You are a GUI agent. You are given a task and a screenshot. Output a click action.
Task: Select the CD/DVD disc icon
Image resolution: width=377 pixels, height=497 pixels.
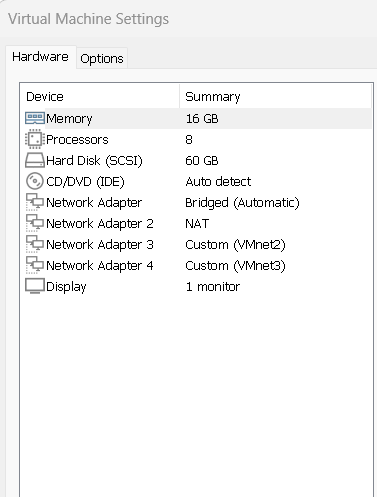(x=35, y=181)
